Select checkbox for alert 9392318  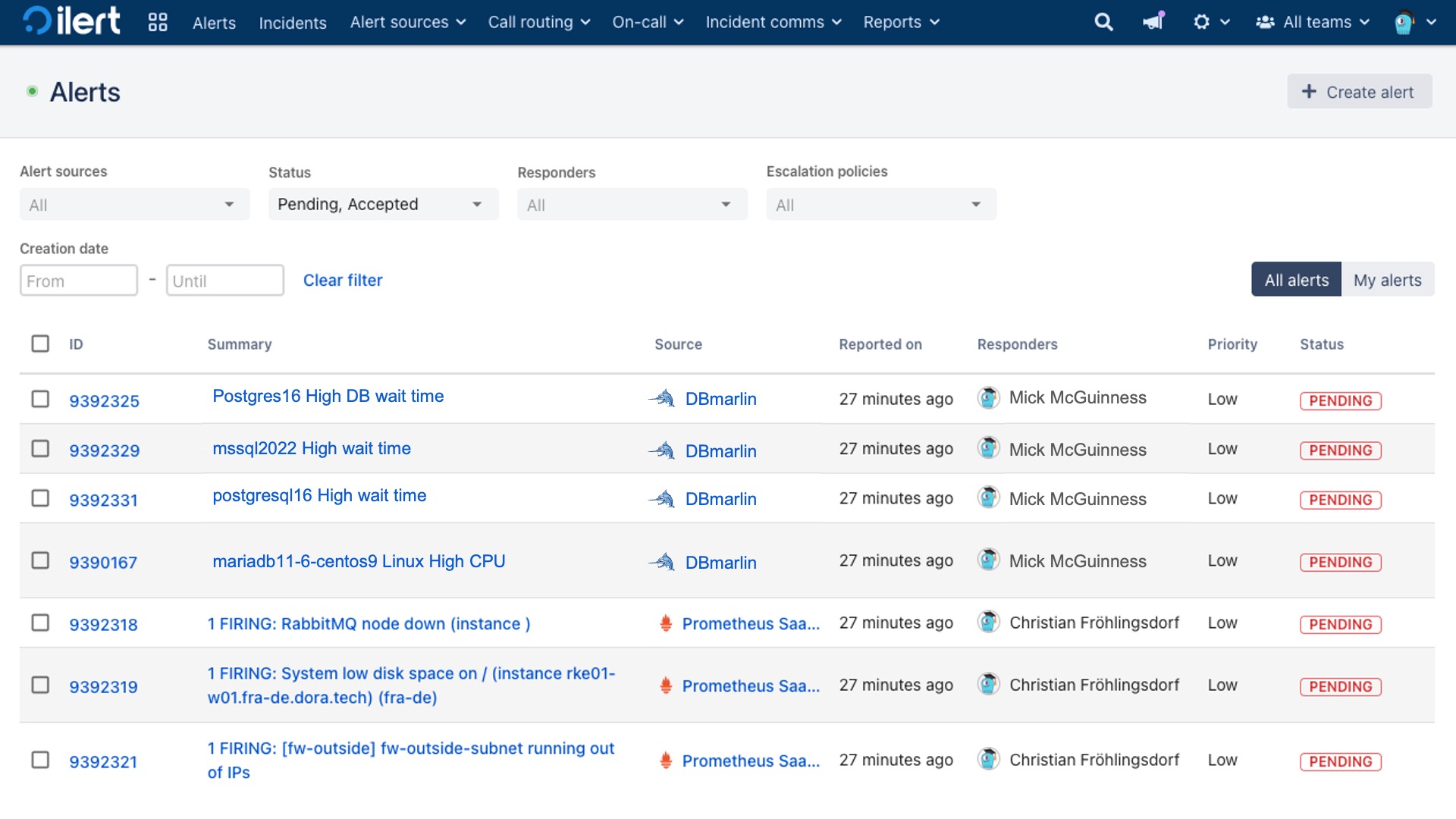click(40, 623)
